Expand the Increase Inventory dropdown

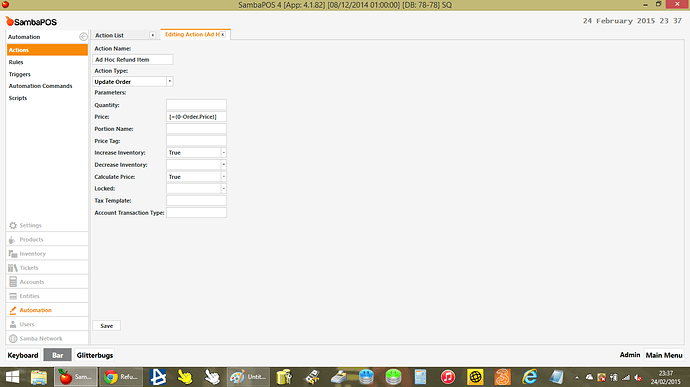point(224,153)
